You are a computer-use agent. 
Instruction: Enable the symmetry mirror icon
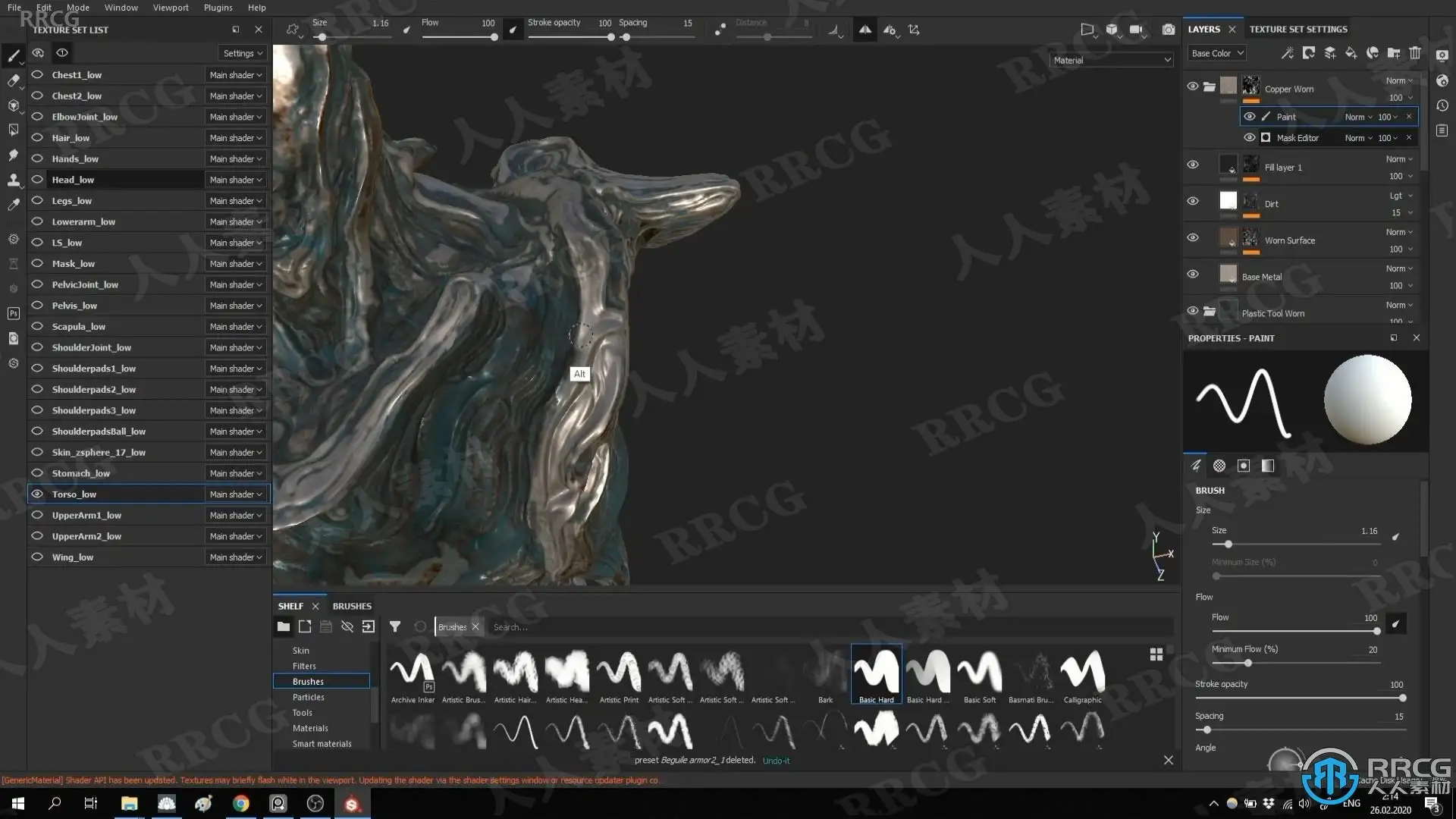(864, 30)
